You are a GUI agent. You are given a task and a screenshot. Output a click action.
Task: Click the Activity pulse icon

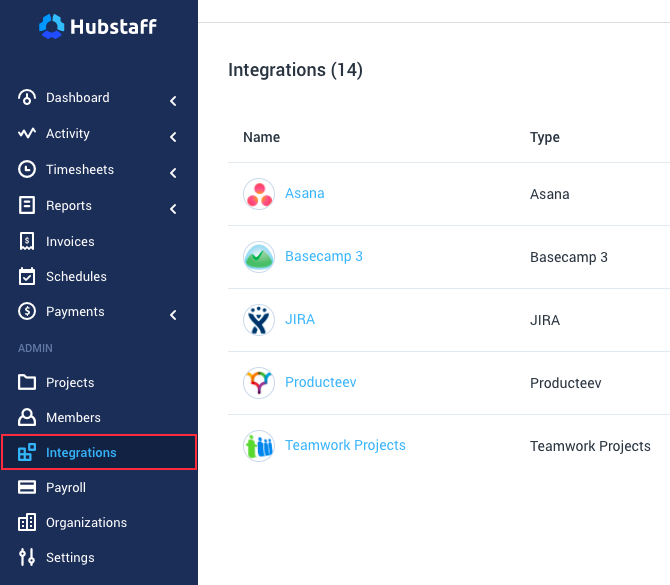(27, 133)
